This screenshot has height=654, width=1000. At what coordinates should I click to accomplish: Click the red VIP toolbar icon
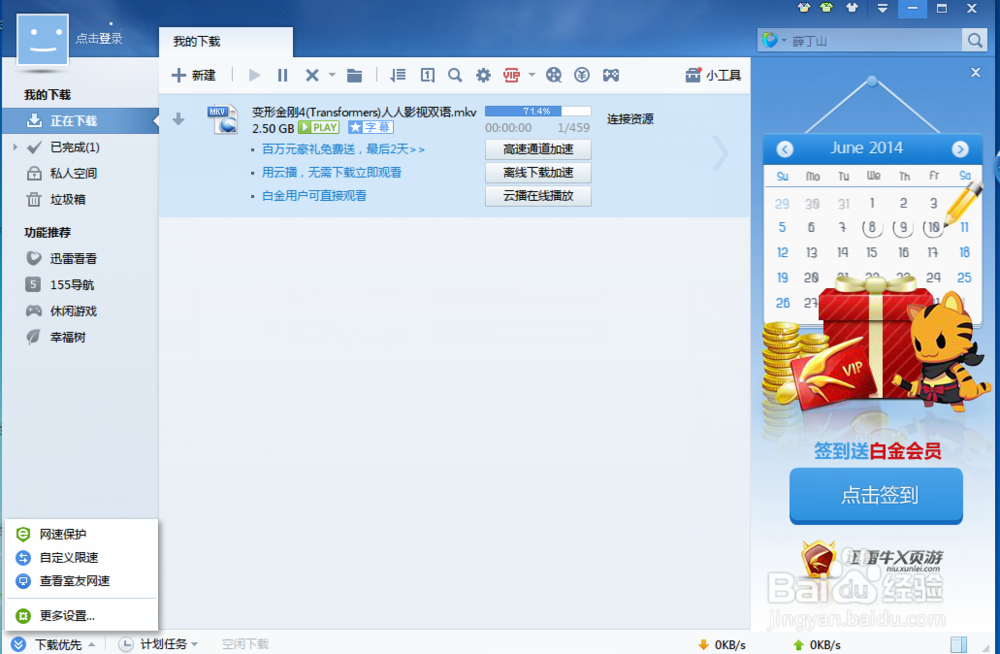point(511,75)
